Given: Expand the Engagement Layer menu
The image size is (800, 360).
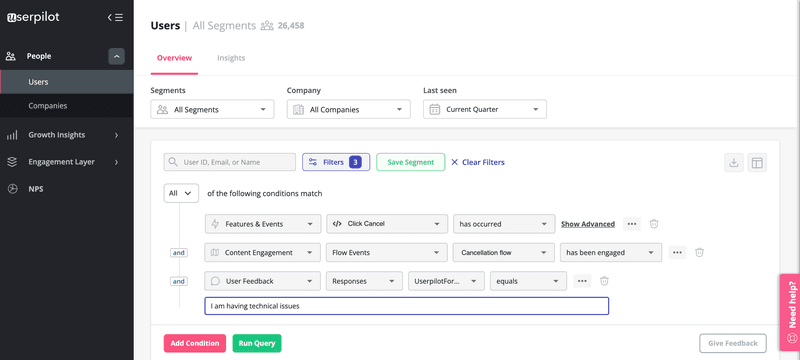Looking at the screenshot, I should (116, 162).
